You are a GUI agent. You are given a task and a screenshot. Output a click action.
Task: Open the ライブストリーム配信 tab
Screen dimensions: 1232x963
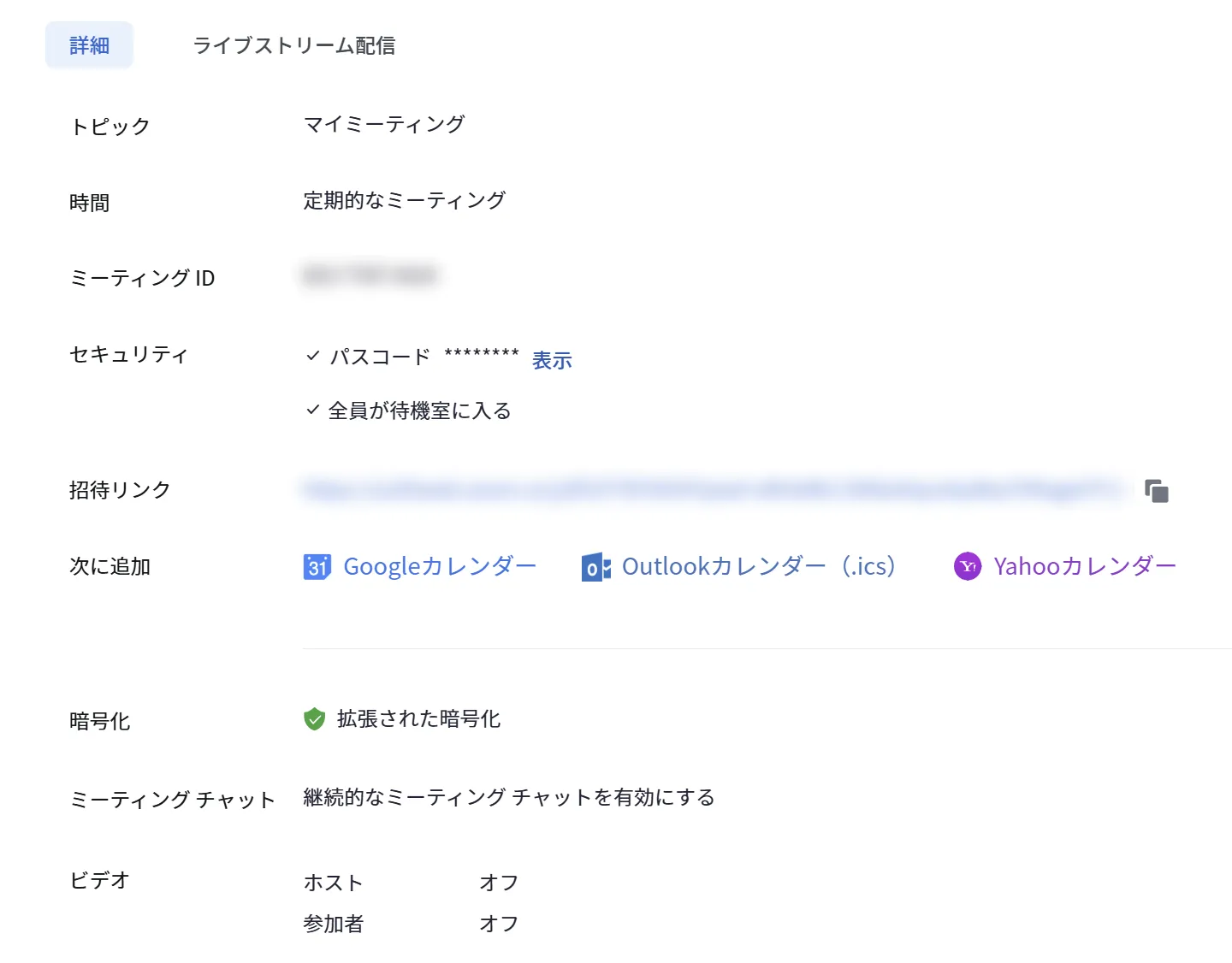pos(294,45)
